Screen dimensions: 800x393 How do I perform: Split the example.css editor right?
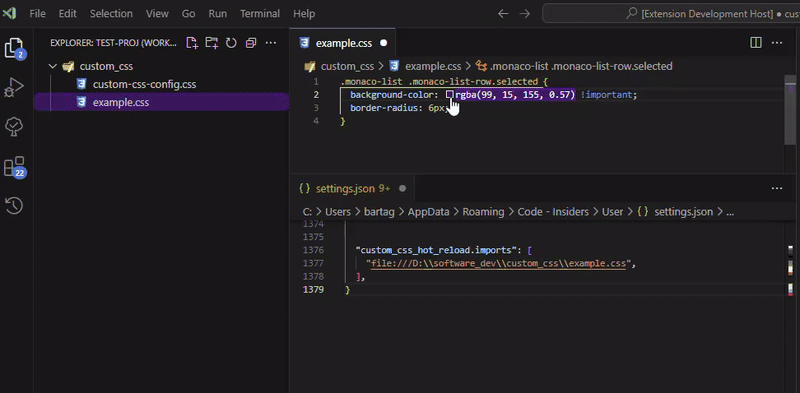(756, 43)
